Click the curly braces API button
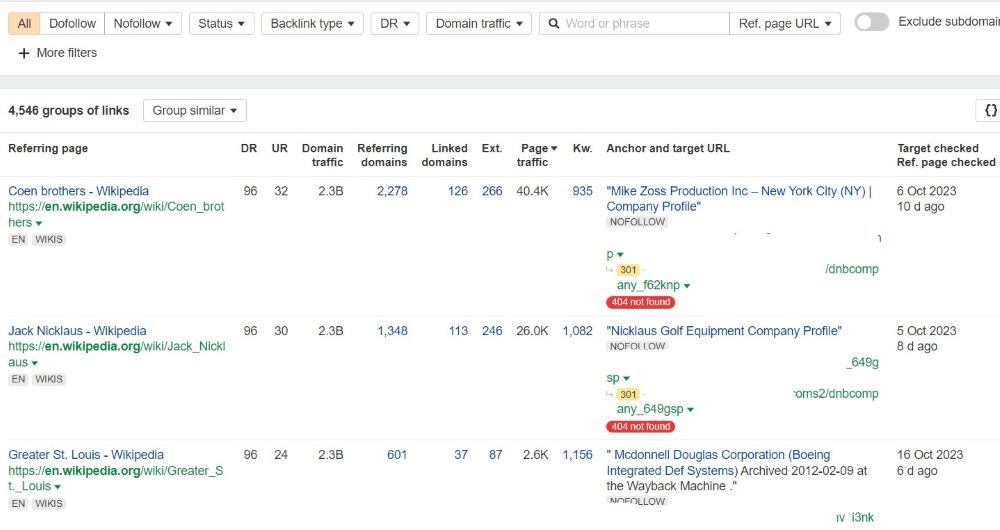 990,110
